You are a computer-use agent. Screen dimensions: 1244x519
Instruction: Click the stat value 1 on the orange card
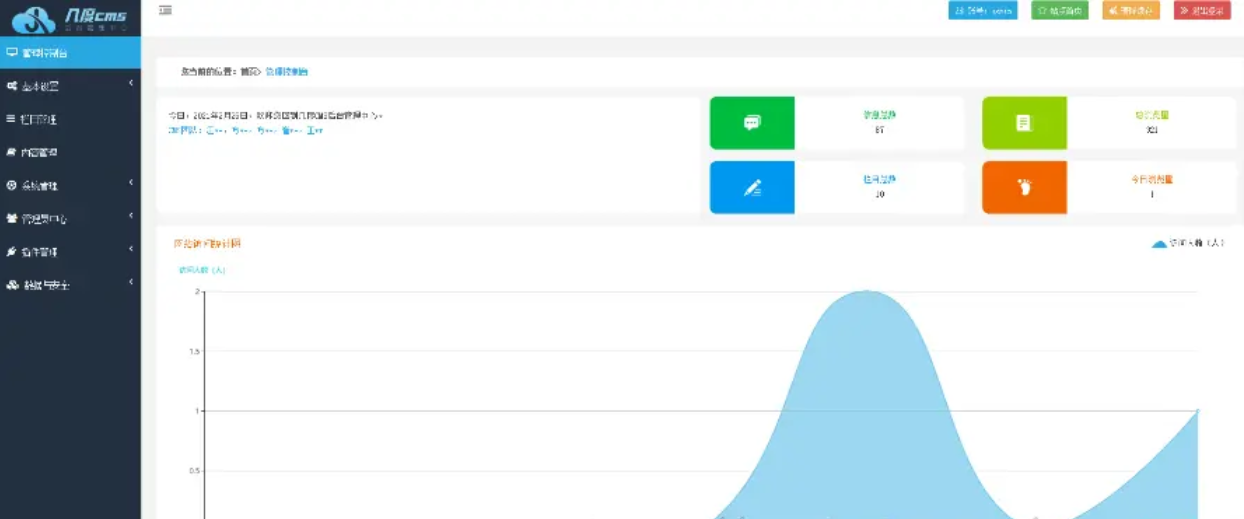coord(1151,194)
